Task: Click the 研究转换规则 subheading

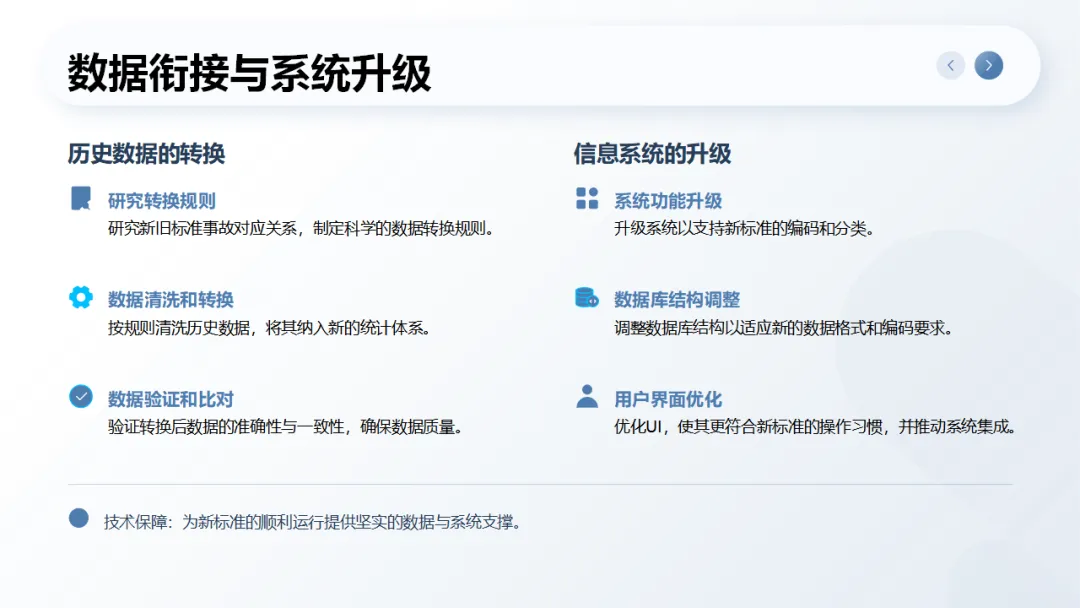Action: pos(162,201)
